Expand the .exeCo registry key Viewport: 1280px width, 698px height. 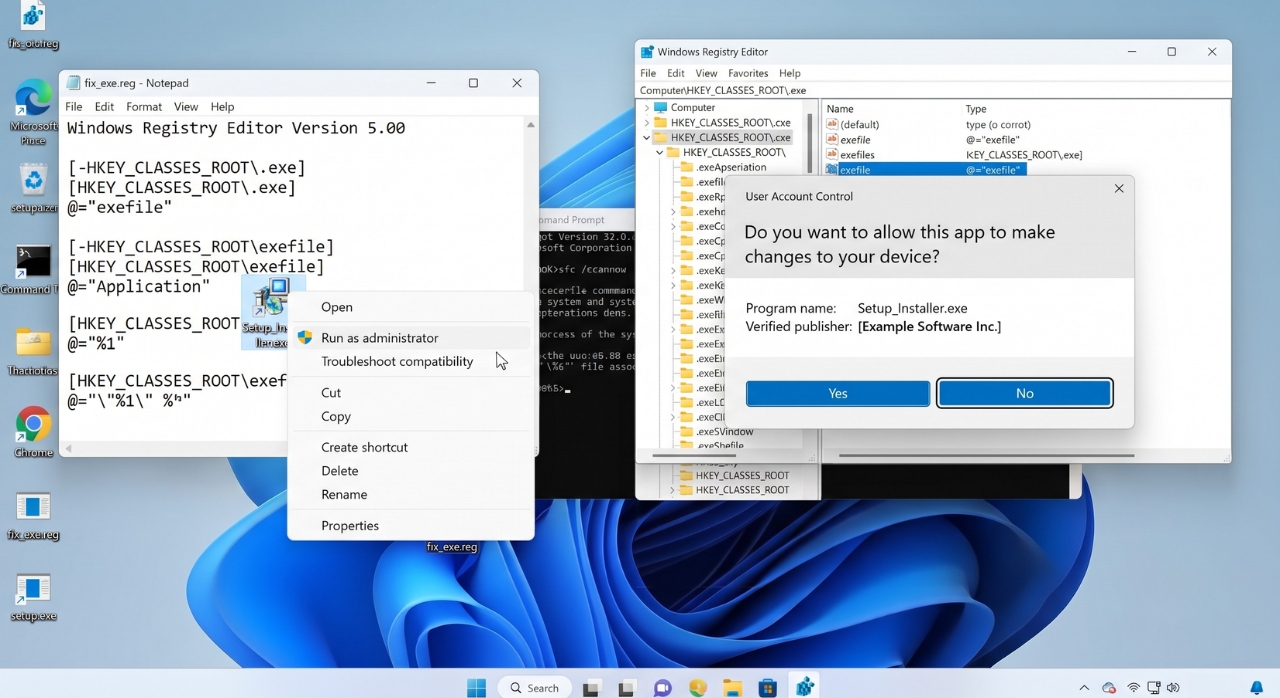pyautogui.click(x=674, y=226)
